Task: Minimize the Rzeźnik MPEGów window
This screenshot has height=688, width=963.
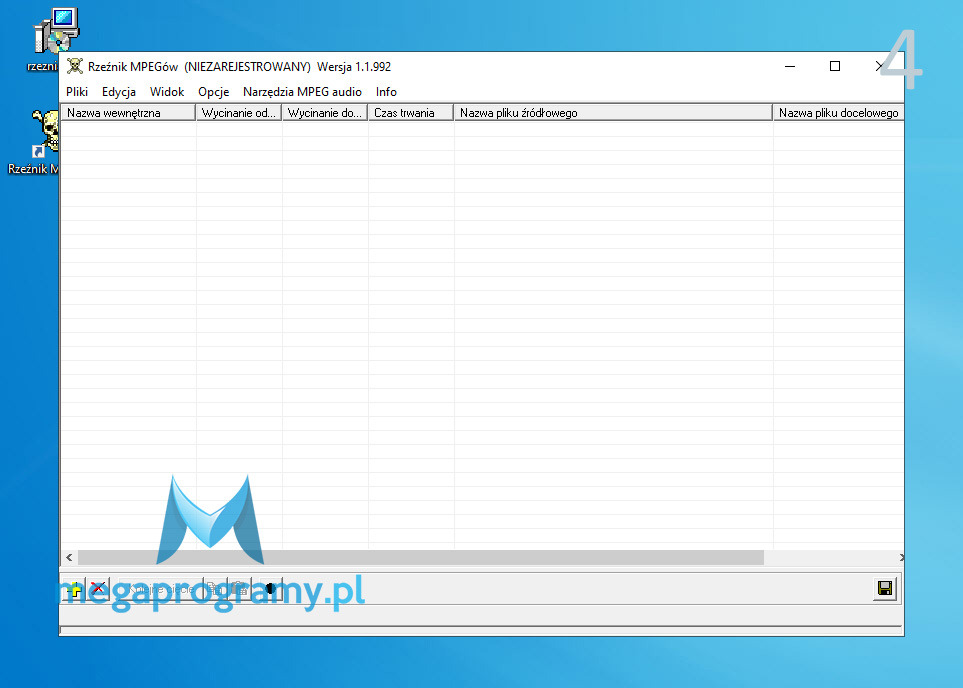Action: click(790, 66)
